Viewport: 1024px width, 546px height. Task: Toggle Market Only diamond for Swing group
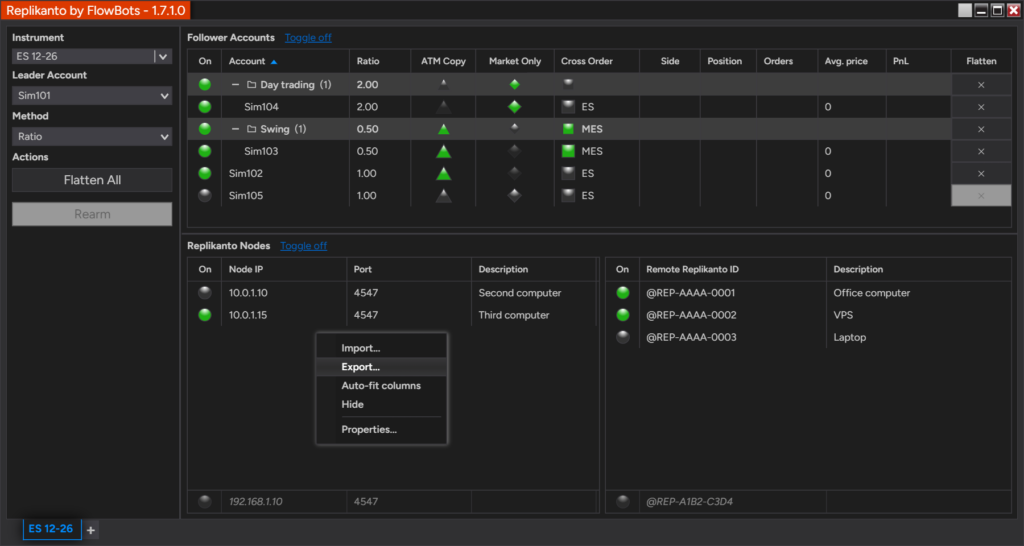tap(515, 128)
